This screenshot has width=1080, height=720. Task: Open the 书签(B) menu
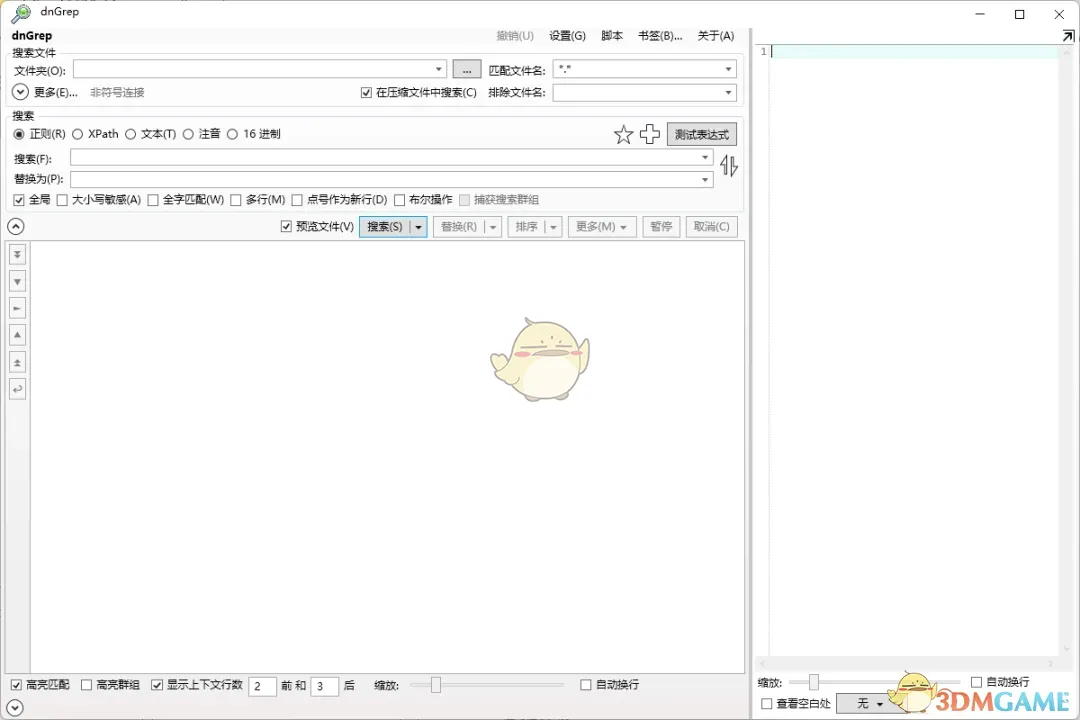(x=660, y=35)
